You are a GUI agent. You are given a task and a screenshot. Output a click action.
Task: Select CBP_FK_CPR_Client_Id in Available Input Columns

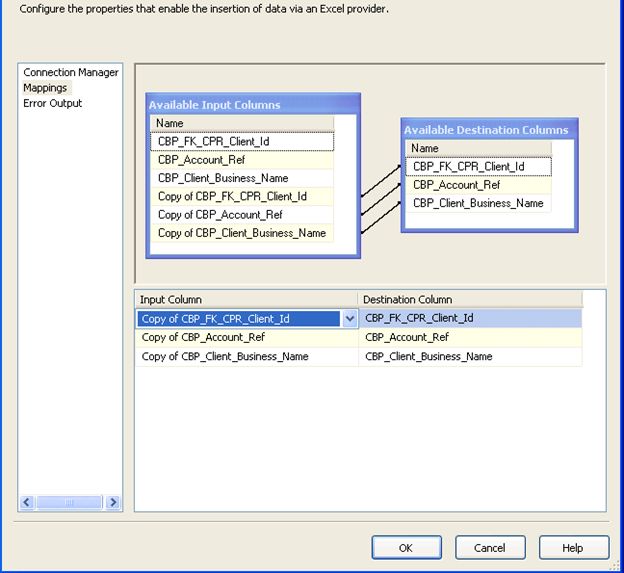click(x=242, y=142)
